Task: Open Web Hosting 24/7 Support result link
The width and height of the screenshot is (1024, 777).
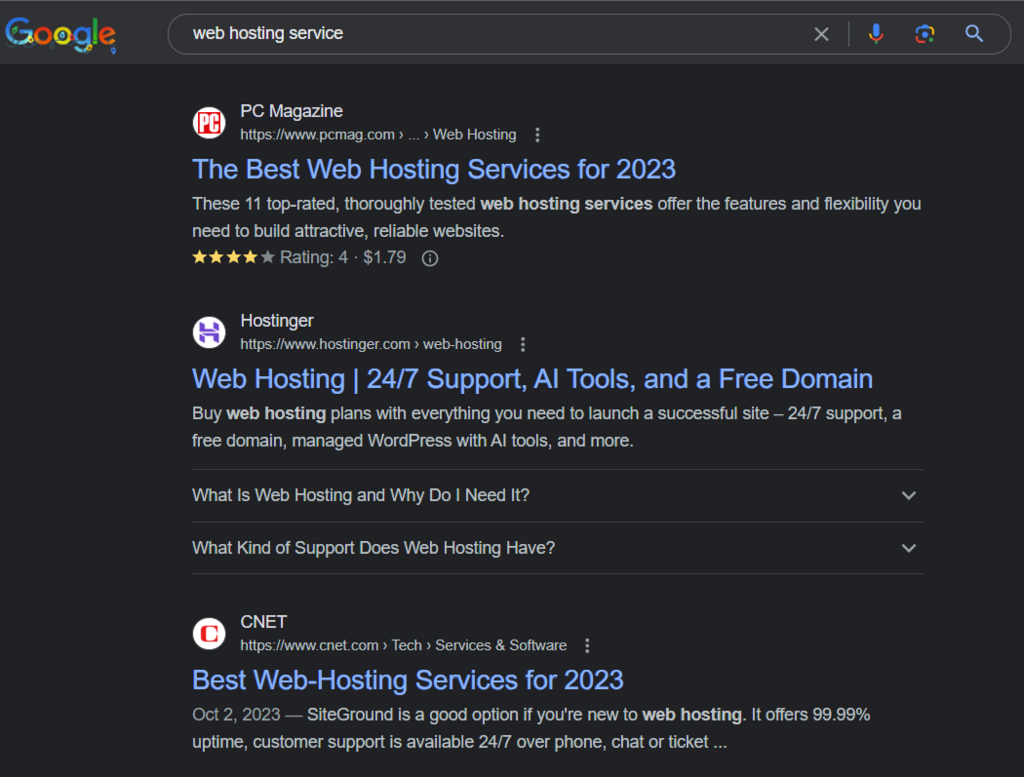Action: coord(532,379)
